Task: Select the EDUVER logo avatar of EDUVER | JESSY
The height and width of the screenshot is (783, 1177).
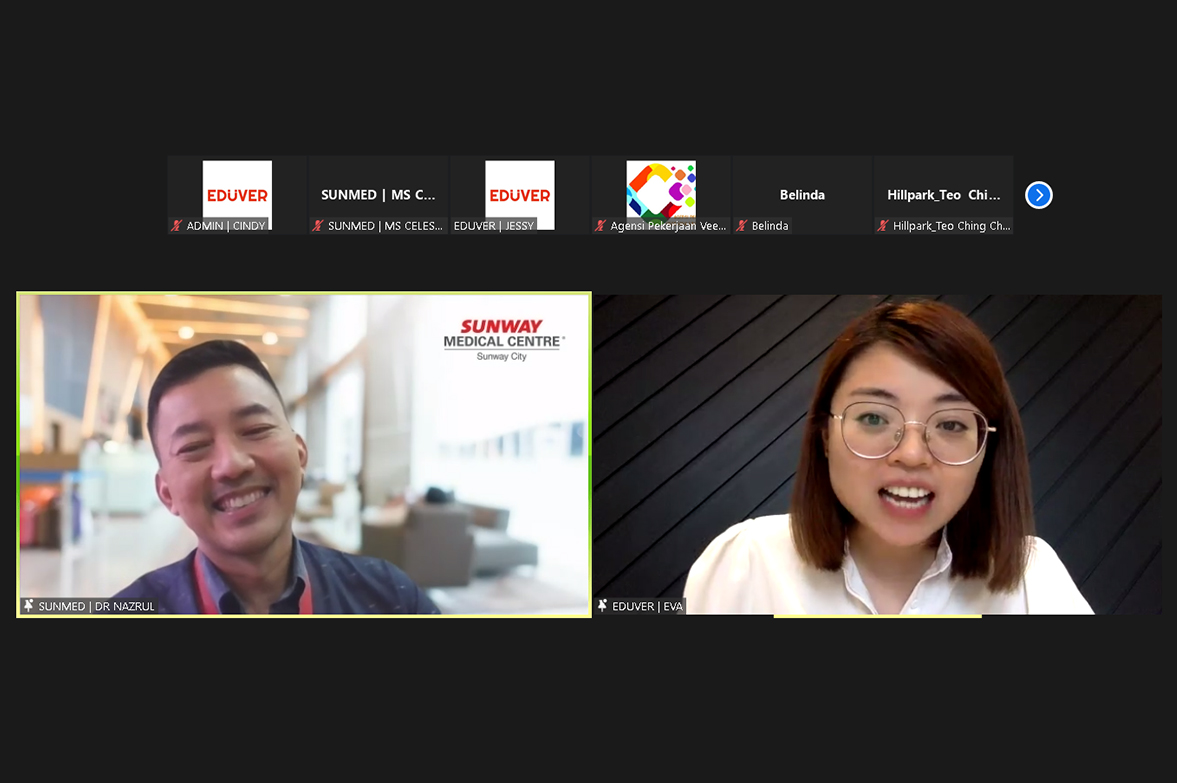Action: pos(519,194)
